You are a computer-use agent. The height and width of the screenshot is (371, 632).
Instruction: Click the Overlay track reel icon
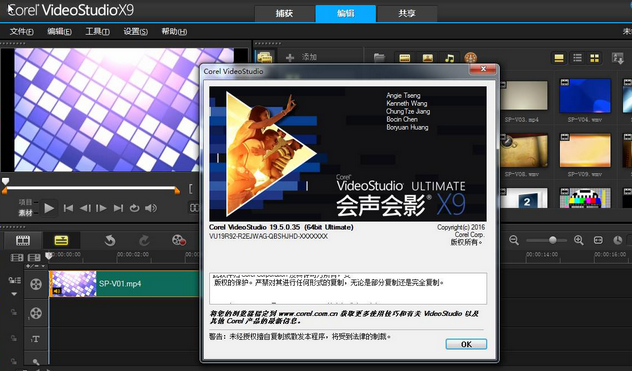pos(36,313)
